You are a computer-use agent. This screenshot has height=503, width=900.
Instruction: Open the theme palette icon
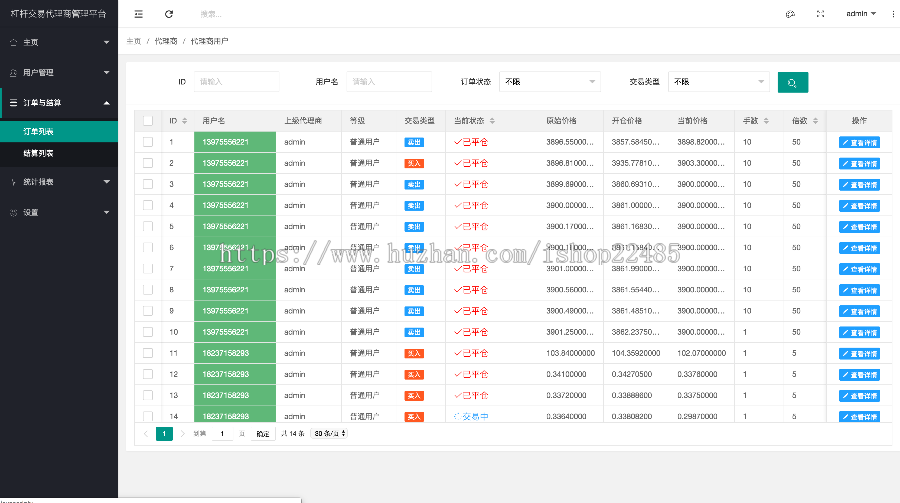tap(790, 14)
